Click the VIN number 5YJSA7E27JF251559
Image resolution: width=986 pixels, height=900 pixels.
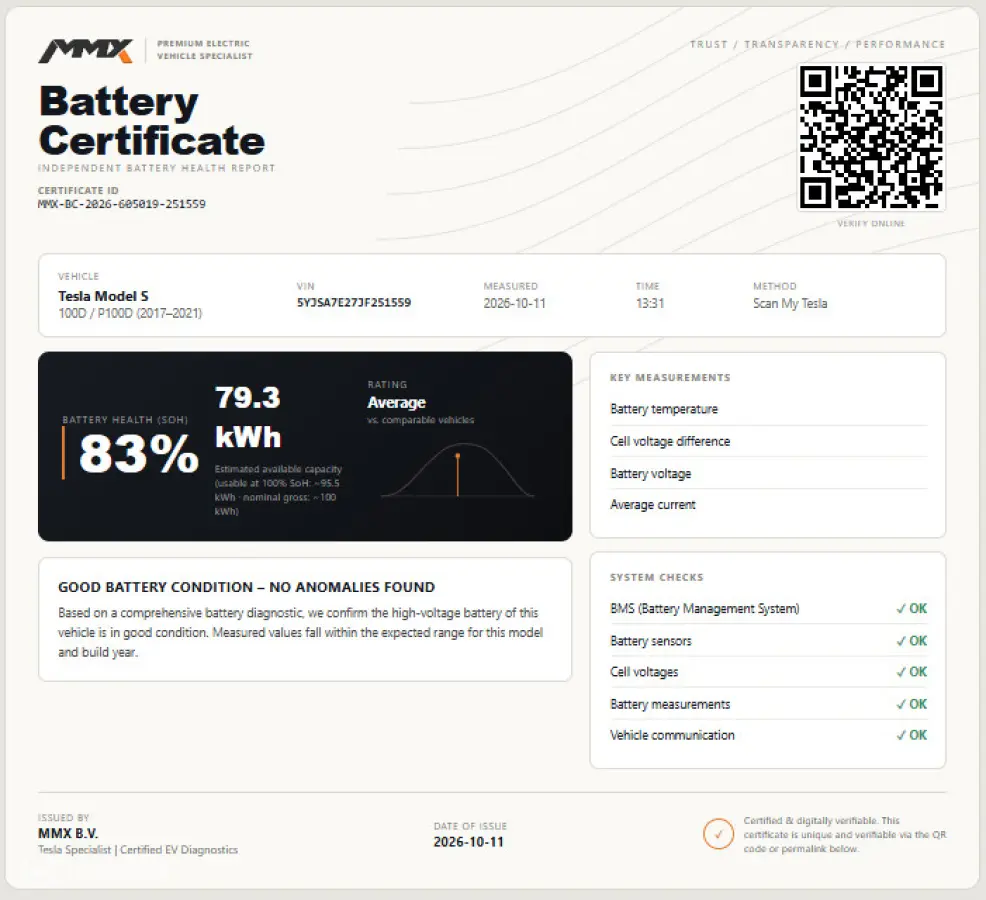(x=353, y=303)
